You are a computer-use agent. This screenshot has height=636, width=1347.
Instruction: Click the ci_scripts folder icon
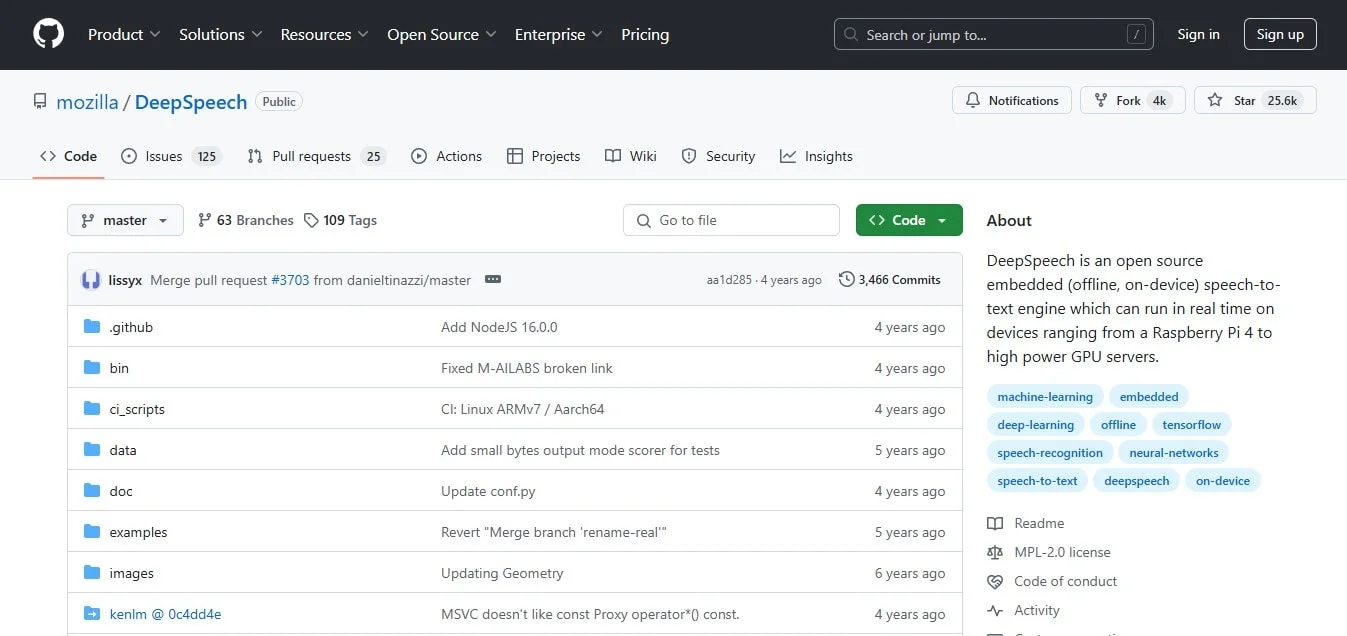point(92,409)
